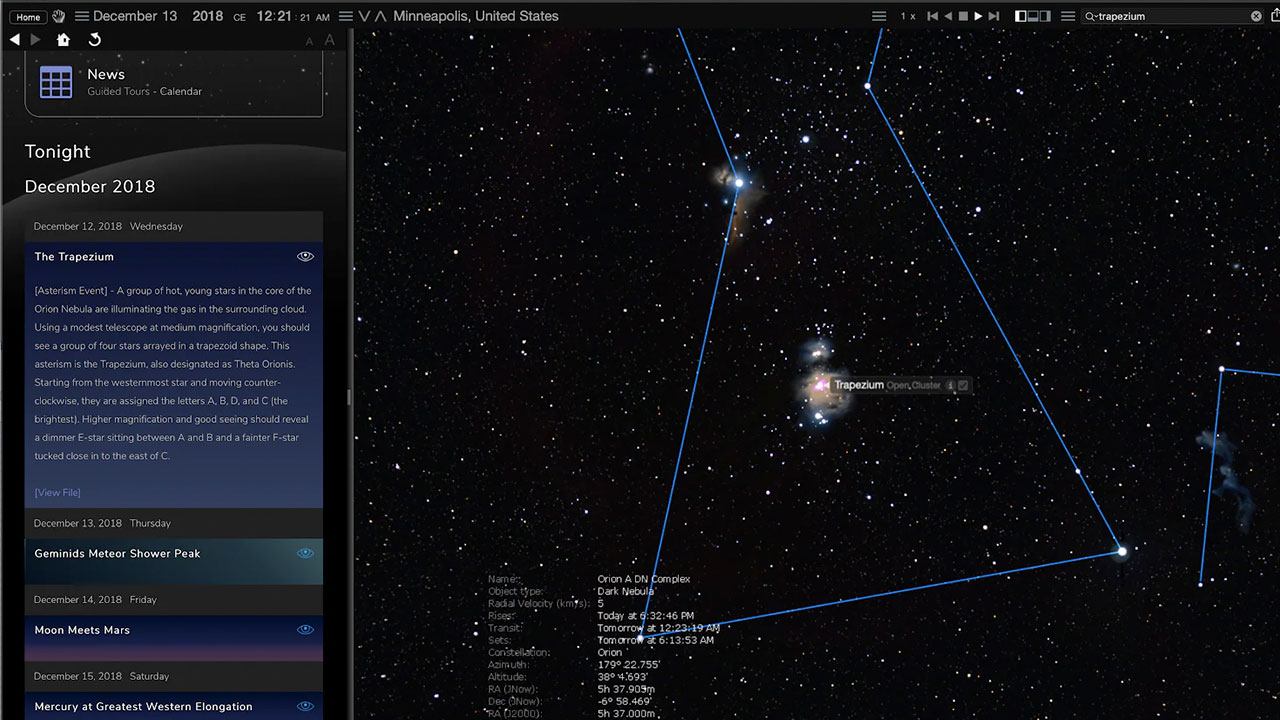The image size is (1280, 720).
Task: Select Mercury at Greatest Western Elongation event
Action: point(143,706)
